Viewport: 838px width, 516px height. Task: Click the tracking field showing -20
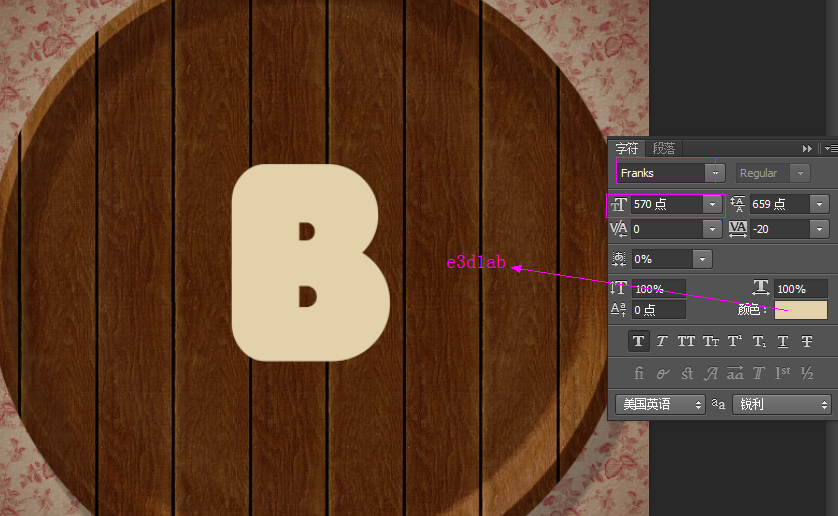pyautogui.click(x=780, y=229)
